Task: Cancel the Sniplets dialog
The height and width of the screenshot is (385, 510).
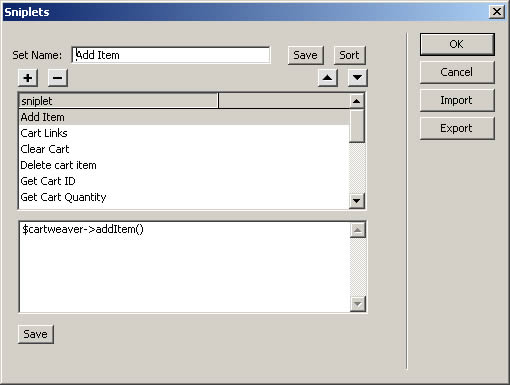Action: tap(457, 72)
